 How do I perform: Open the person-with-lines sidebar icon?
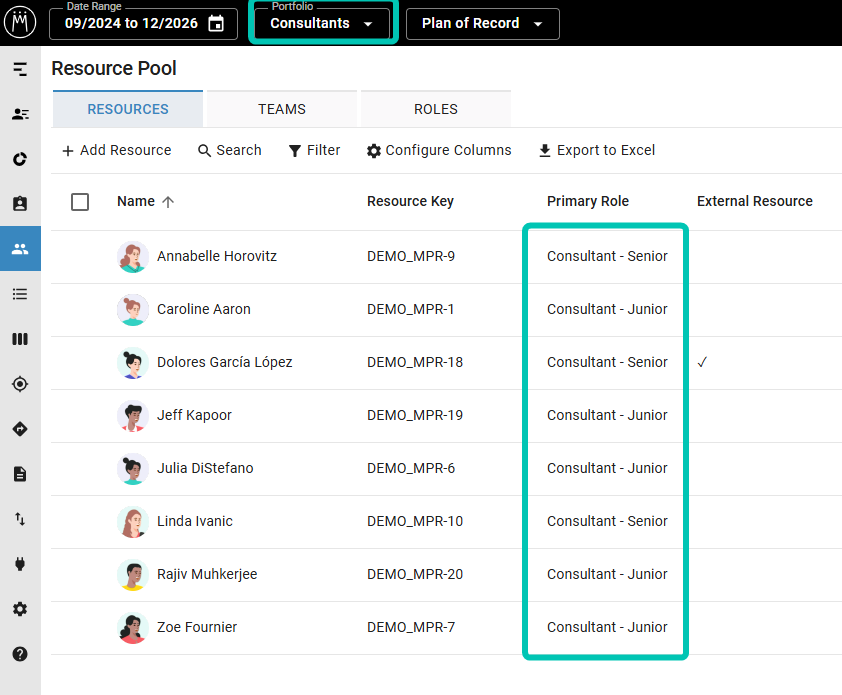point(20,114)
